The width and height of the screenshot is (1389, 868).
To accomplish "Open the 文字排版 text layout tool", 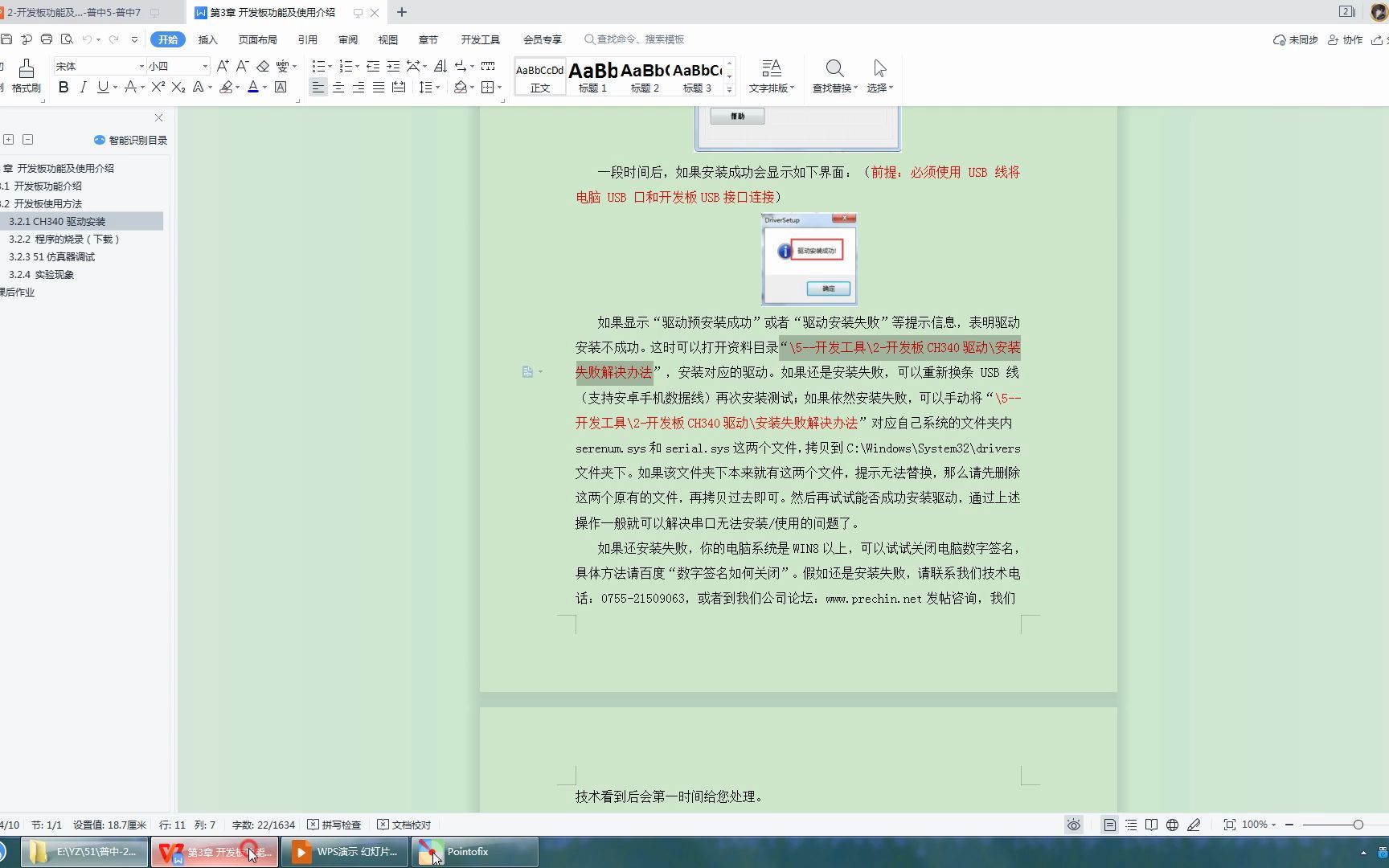I will 770,76.
